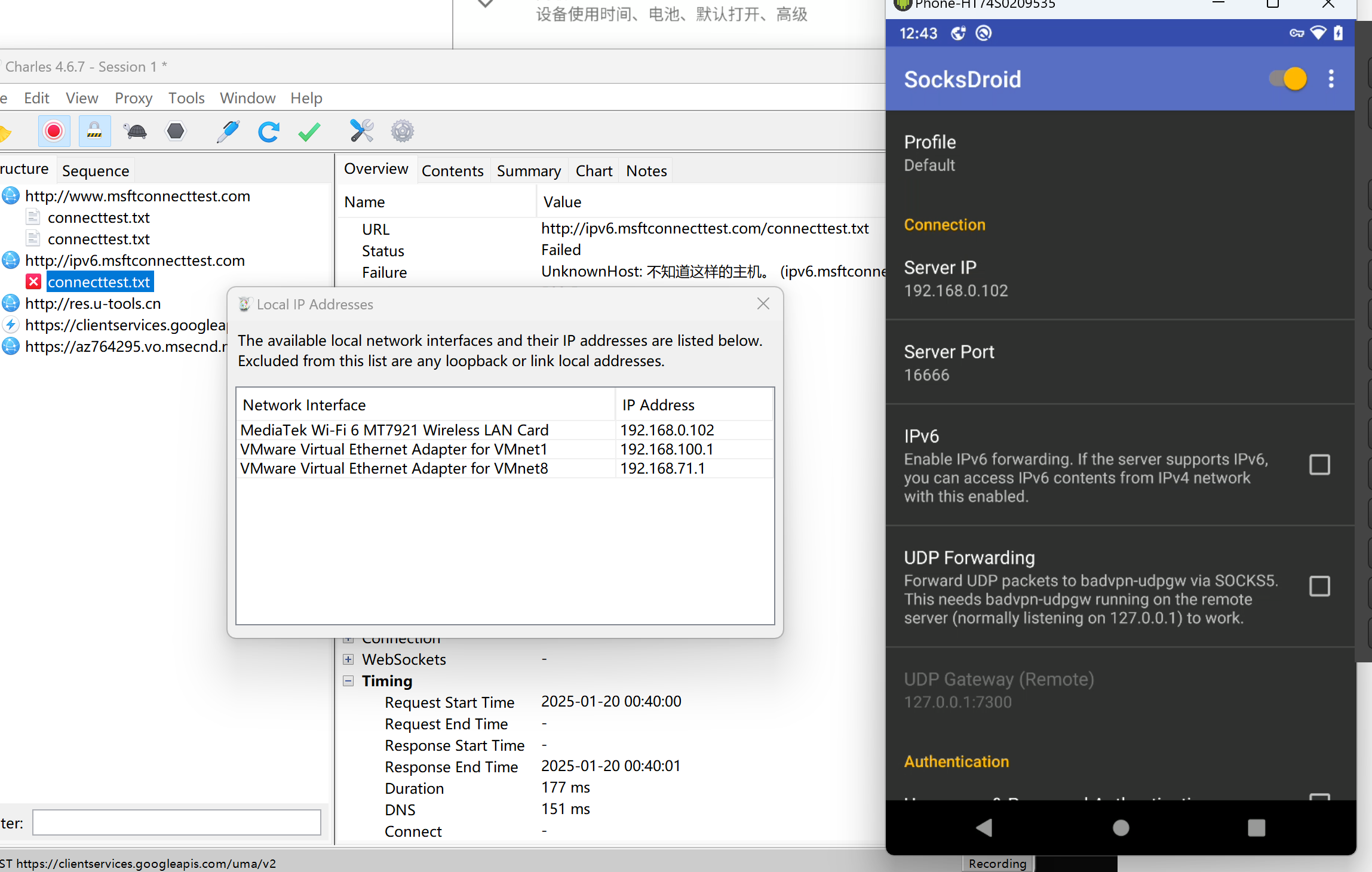Open SocksDroid three-dot overflow menu
The width and height of the screenshot is (1372, 872).
pos(1331,79)
